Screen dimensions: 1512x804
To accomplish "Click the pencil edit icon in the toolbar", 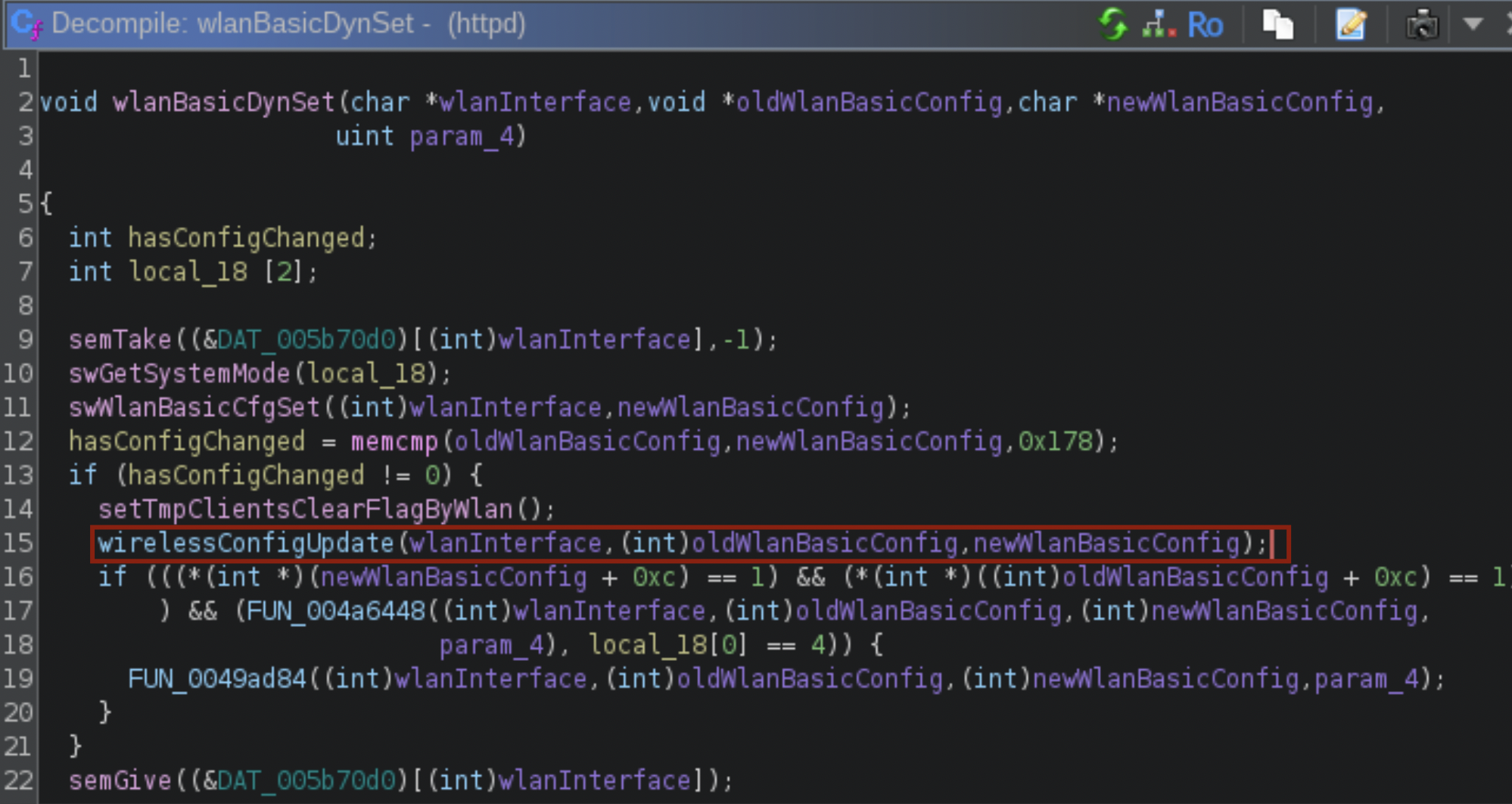I will pyautogui.click(x=1352, y=23).
